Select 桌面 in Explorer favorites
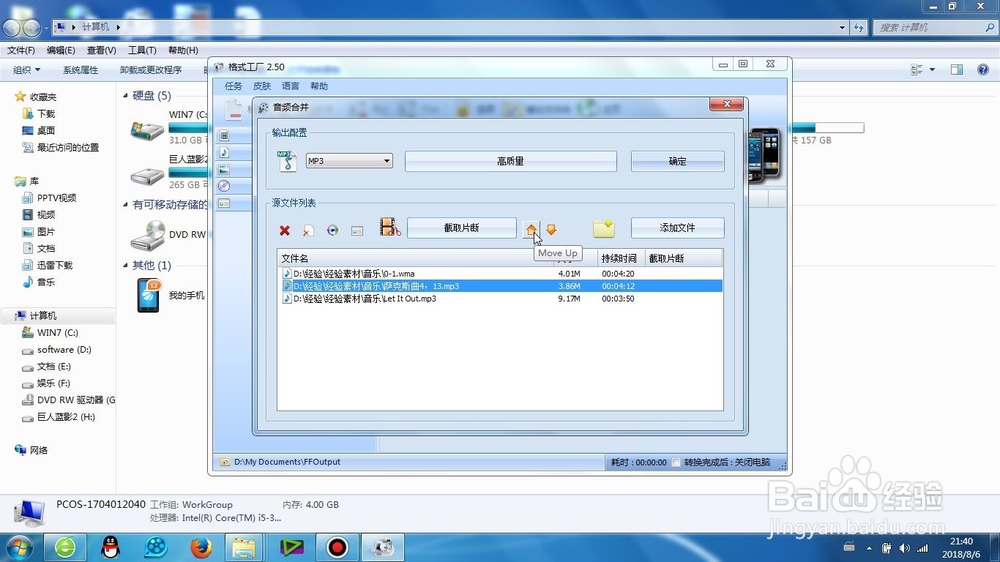Image resolution: width=1000 pixels, height=562 pixels. [x=46, y=130]
